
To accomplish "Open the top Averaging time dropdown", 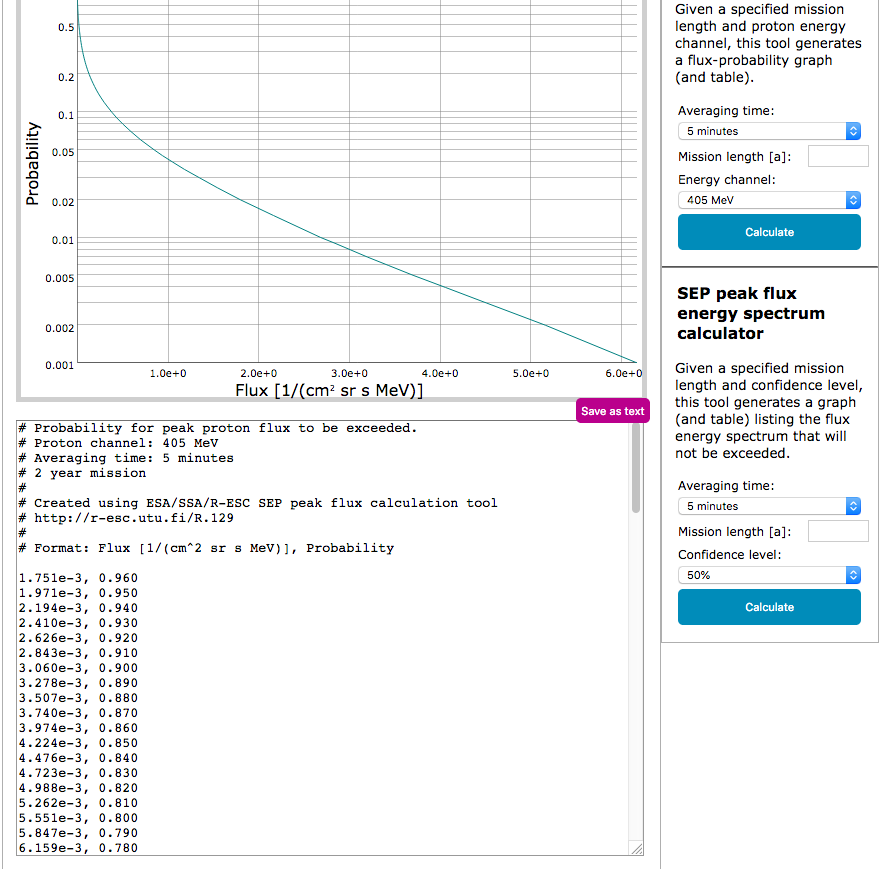I will click(768, 131).
